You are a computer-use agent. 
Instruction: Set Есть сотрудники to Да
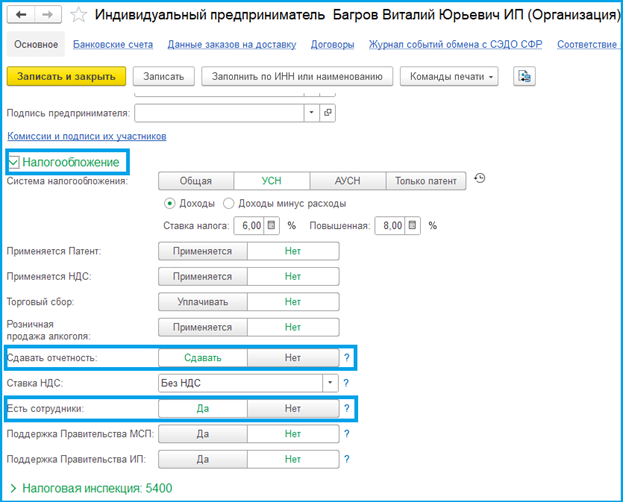point(202,409)
